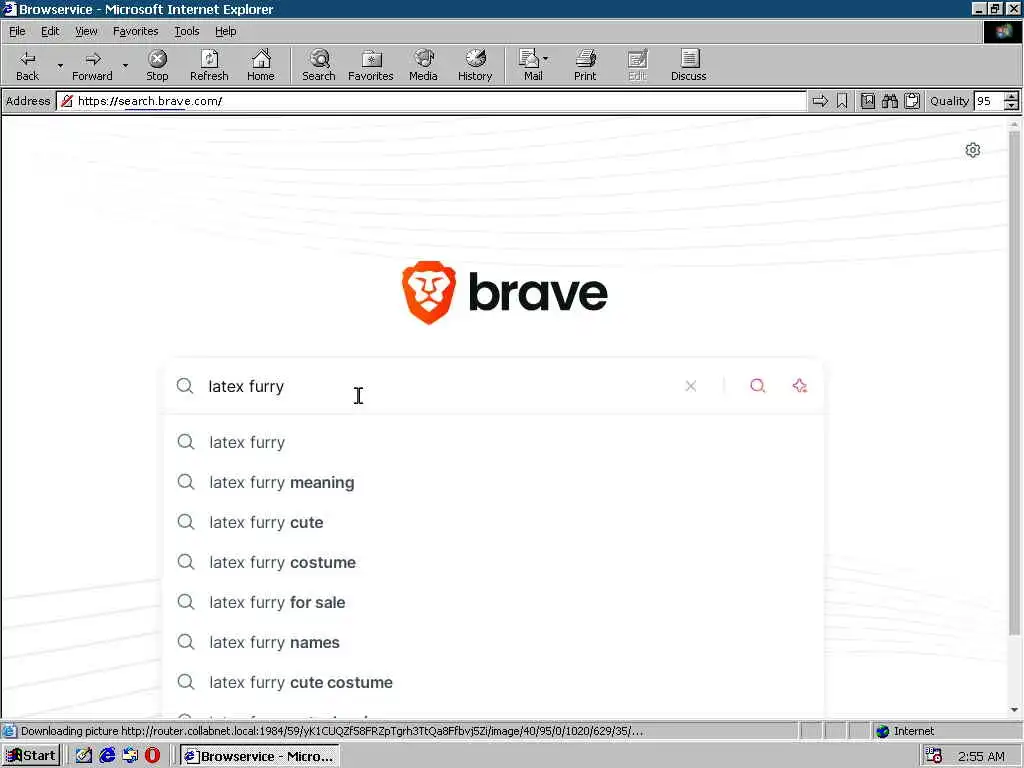
Task: Open the File menu
Action: click(17, 31)
